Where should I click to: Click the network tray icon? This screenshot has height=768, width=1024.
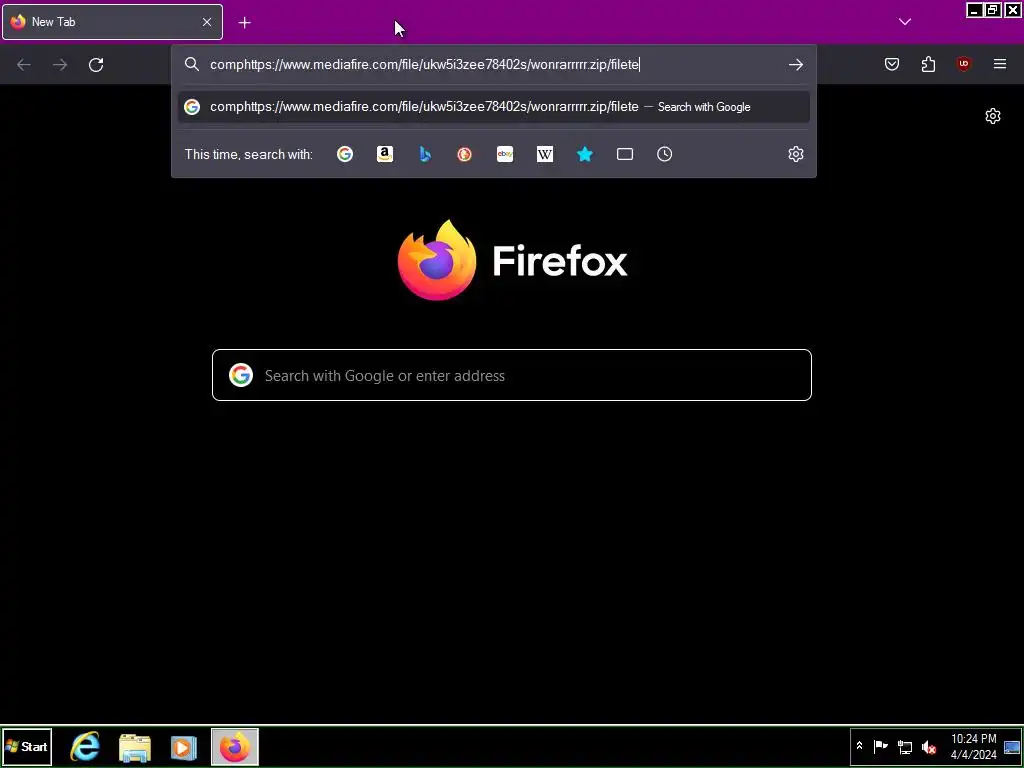(x=904, y=746)
